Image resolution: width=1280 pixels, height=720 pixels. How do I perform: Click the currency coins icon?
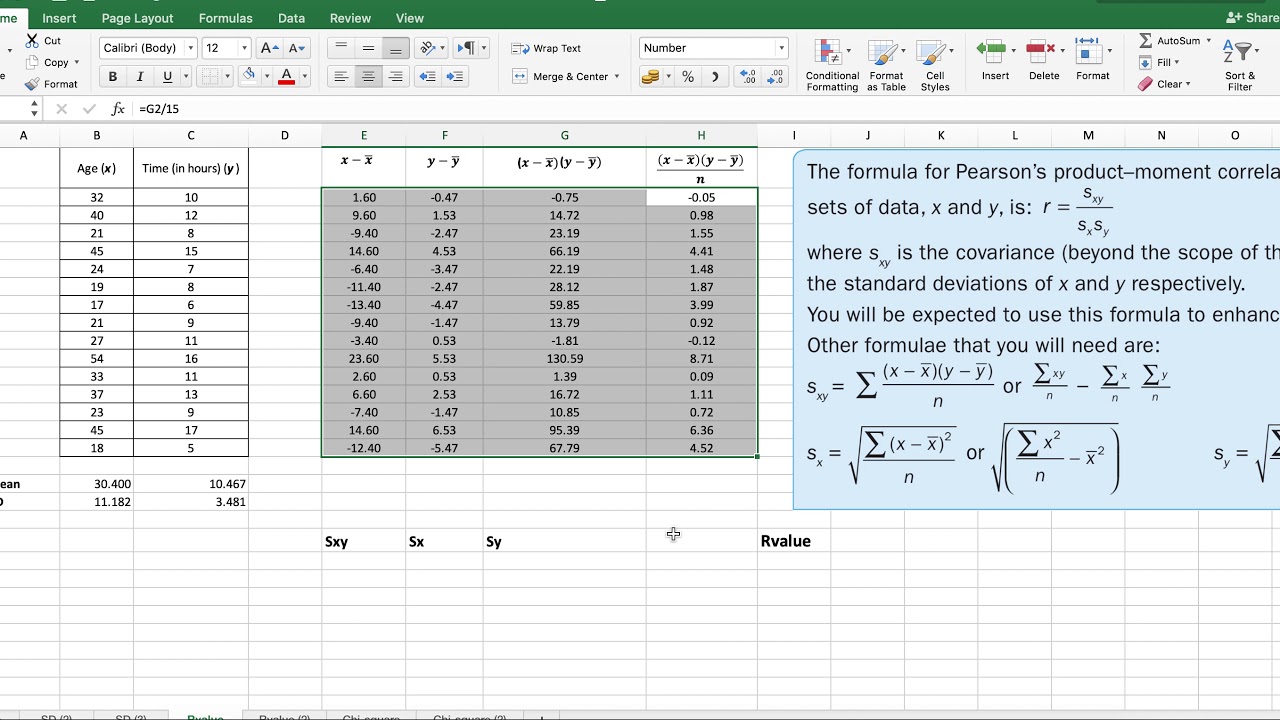[x=650, y=77]
